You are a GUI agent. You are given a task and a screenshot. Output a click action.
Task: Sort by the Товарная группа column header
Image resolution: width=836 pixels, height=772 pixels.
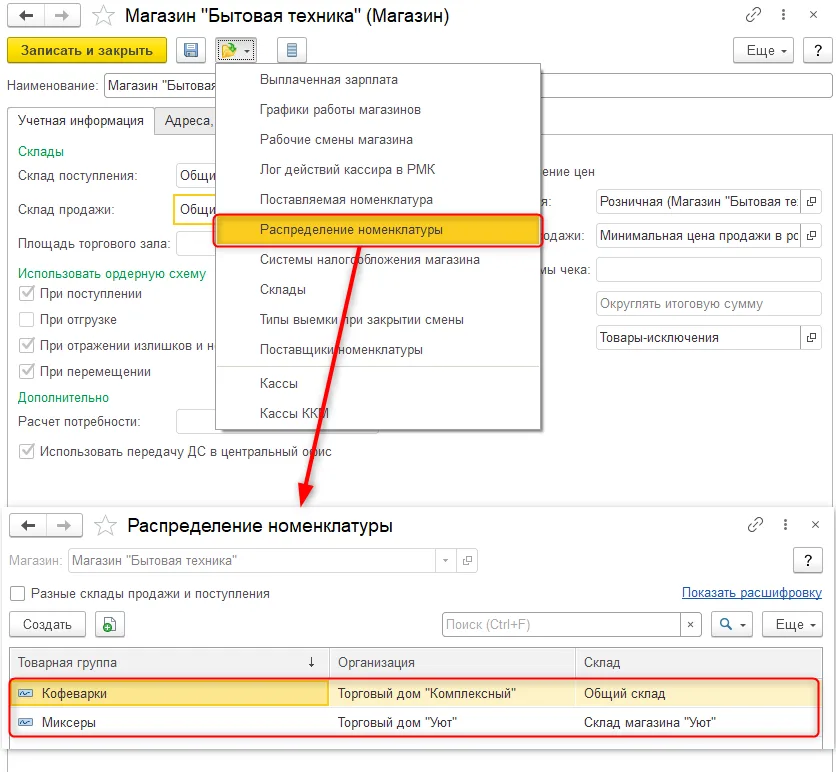pos(169,663)
